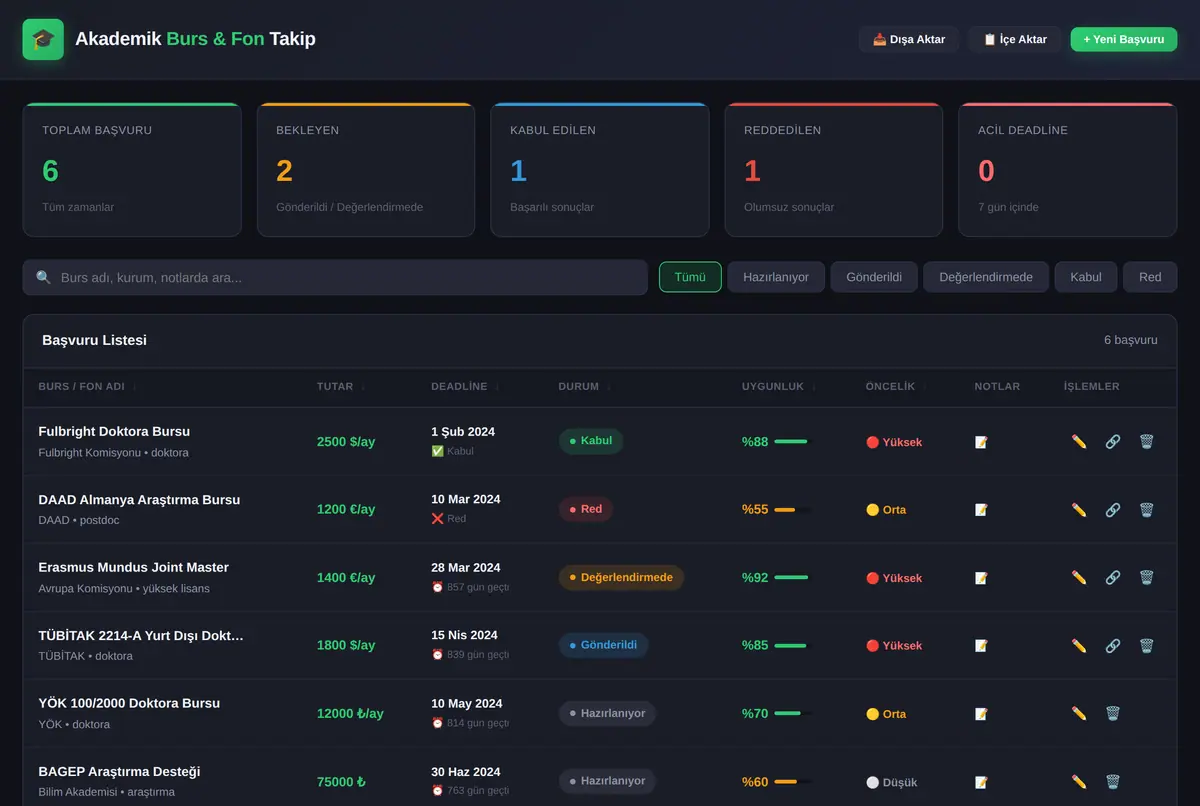Open notes for TÜBİTAK 2214-A row
This screenshot has height=806, width=1200.
pos(981,645)
